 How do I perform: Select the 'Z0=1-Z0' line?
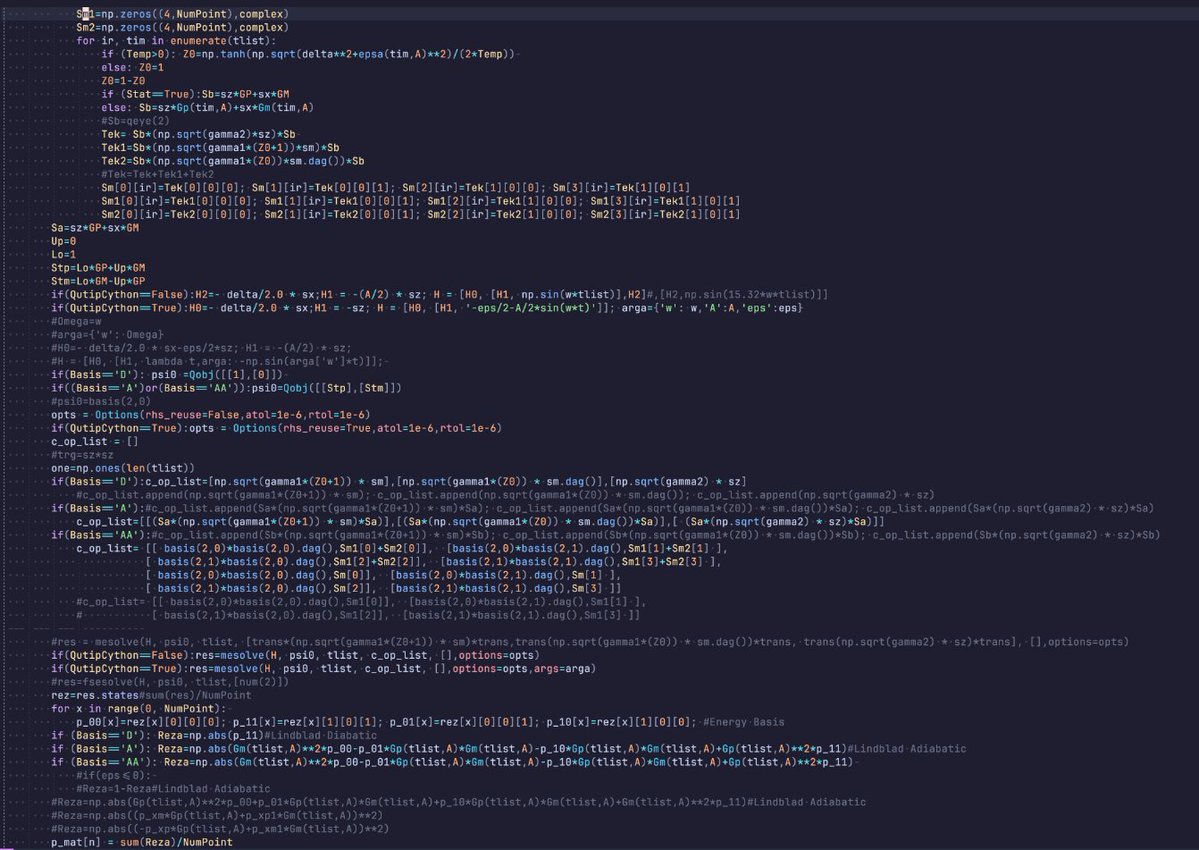click(123, 81)
